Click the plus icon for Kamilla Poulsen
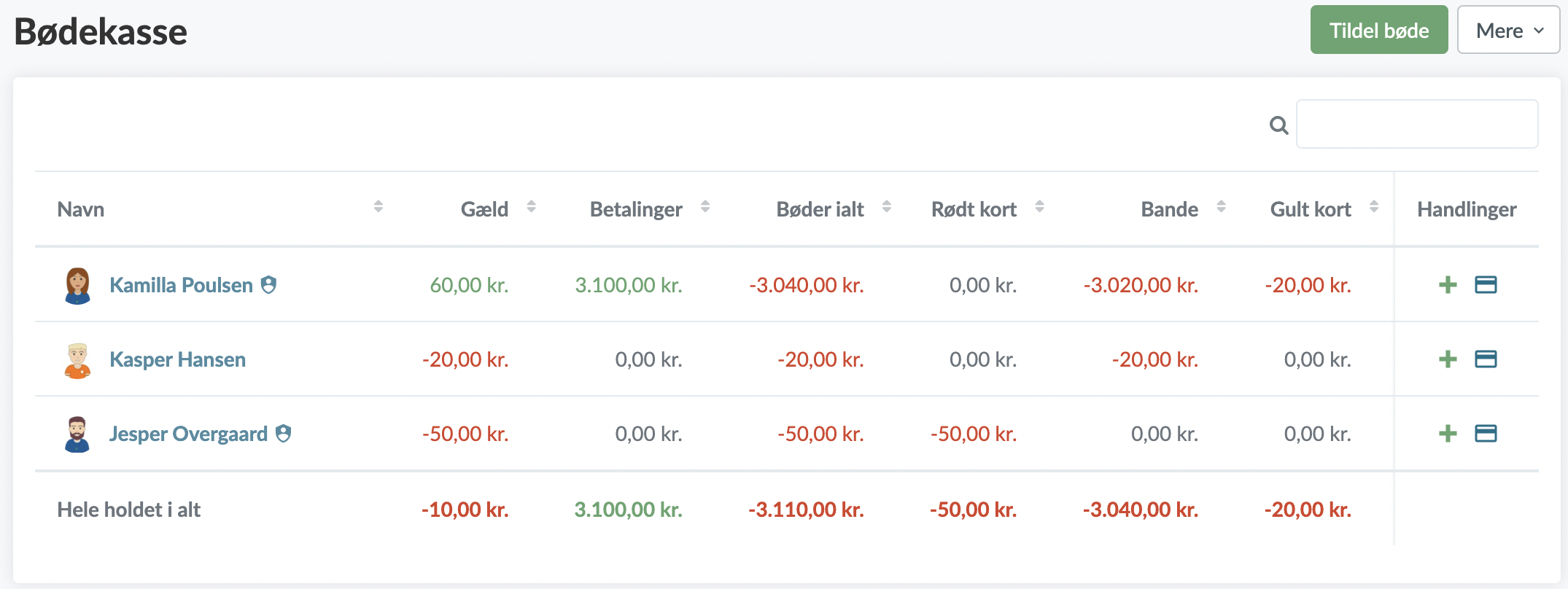The height and width of the screenshot is (589, 1568). 1448,285
